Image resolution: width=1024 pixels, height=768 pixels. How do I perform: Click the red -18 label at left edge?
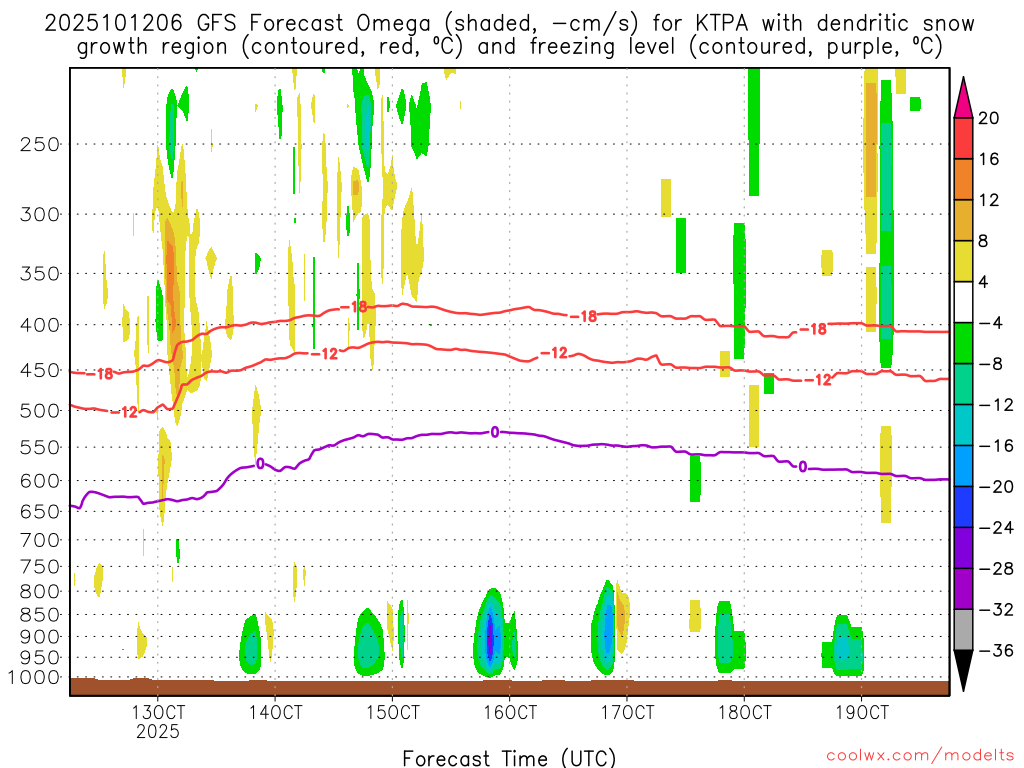pos(100,374)
